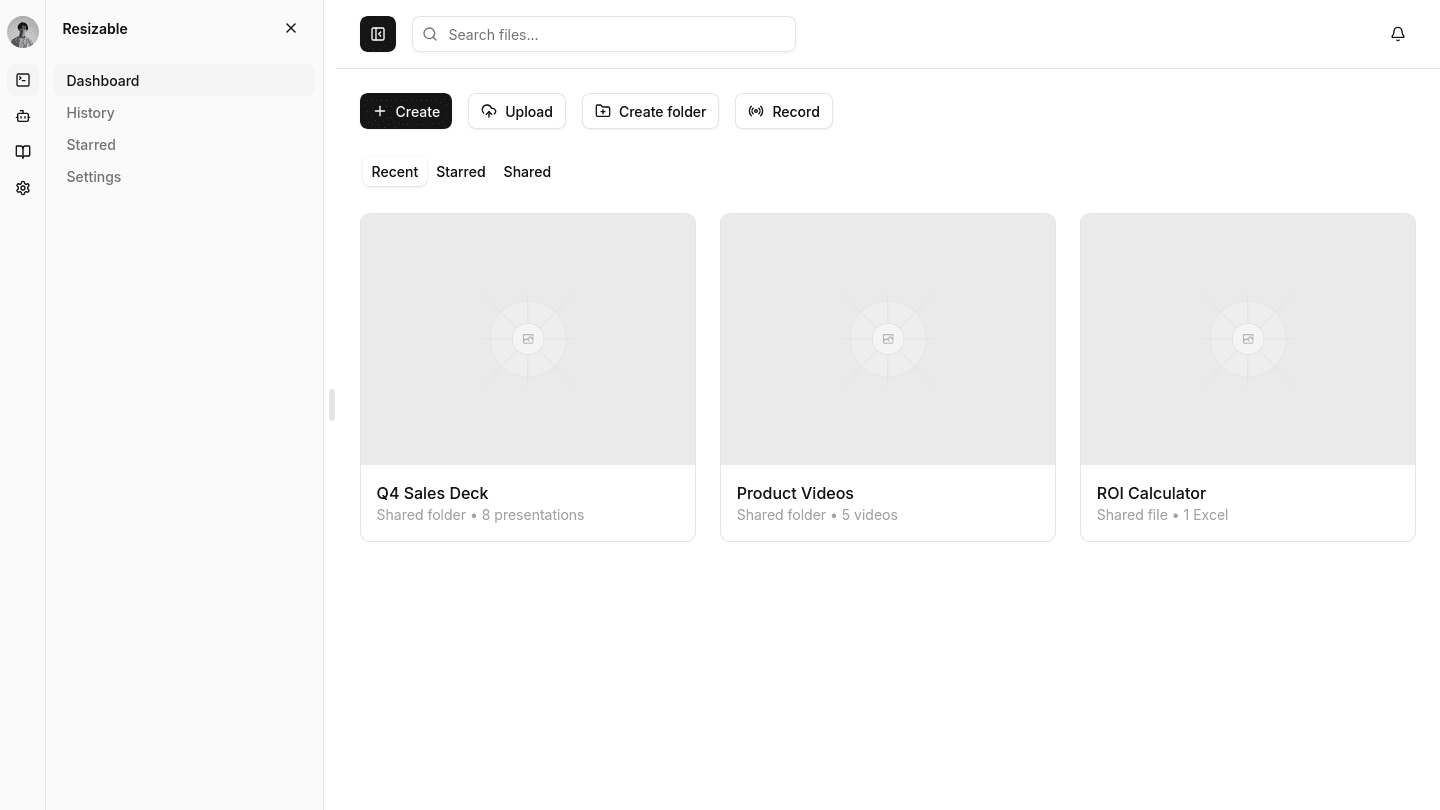Click the Upload button

tap(517, 111)
